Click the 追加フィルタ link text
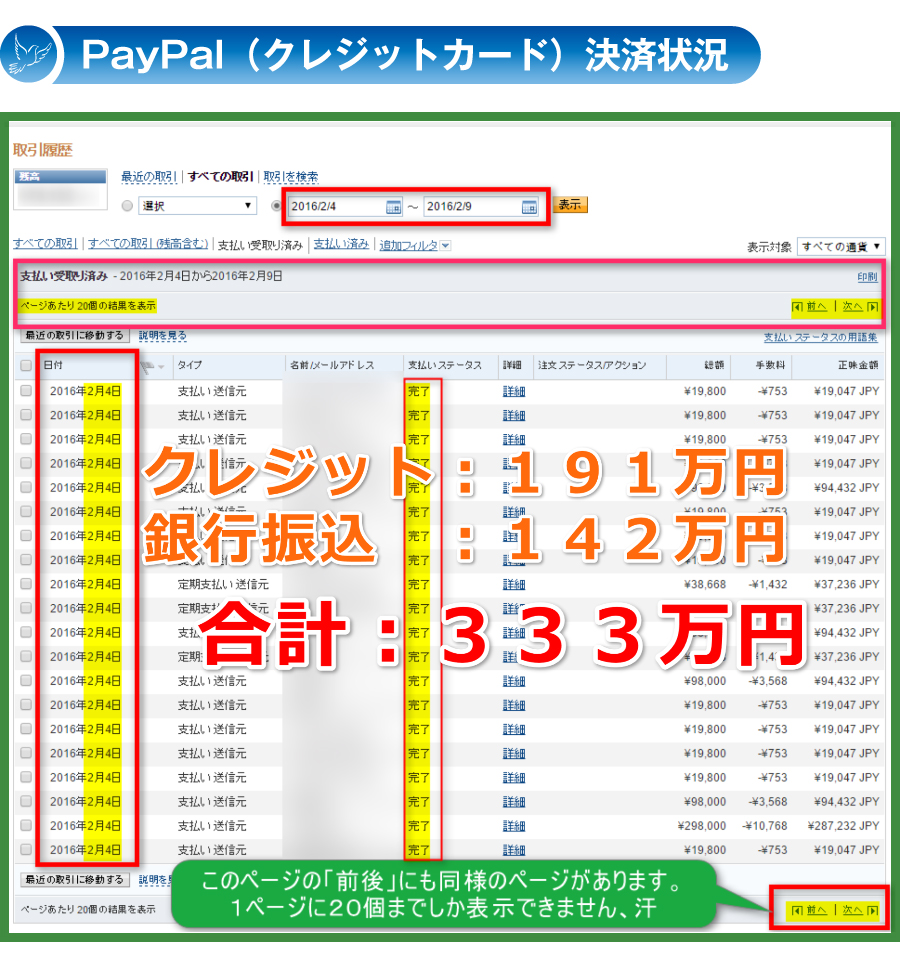Screen dimensions: 900x966 (408, 245)
